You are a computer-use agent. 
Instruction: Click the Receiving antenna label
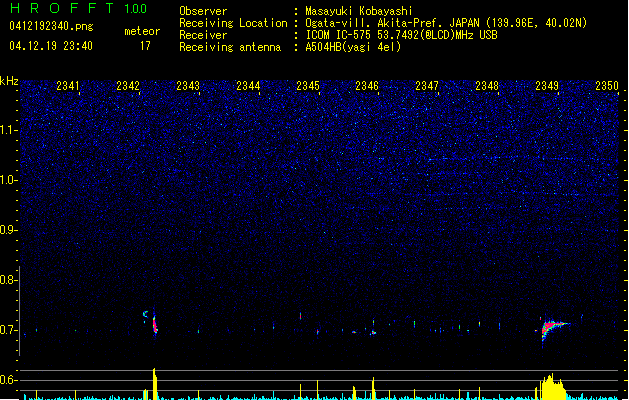[230, 47]
